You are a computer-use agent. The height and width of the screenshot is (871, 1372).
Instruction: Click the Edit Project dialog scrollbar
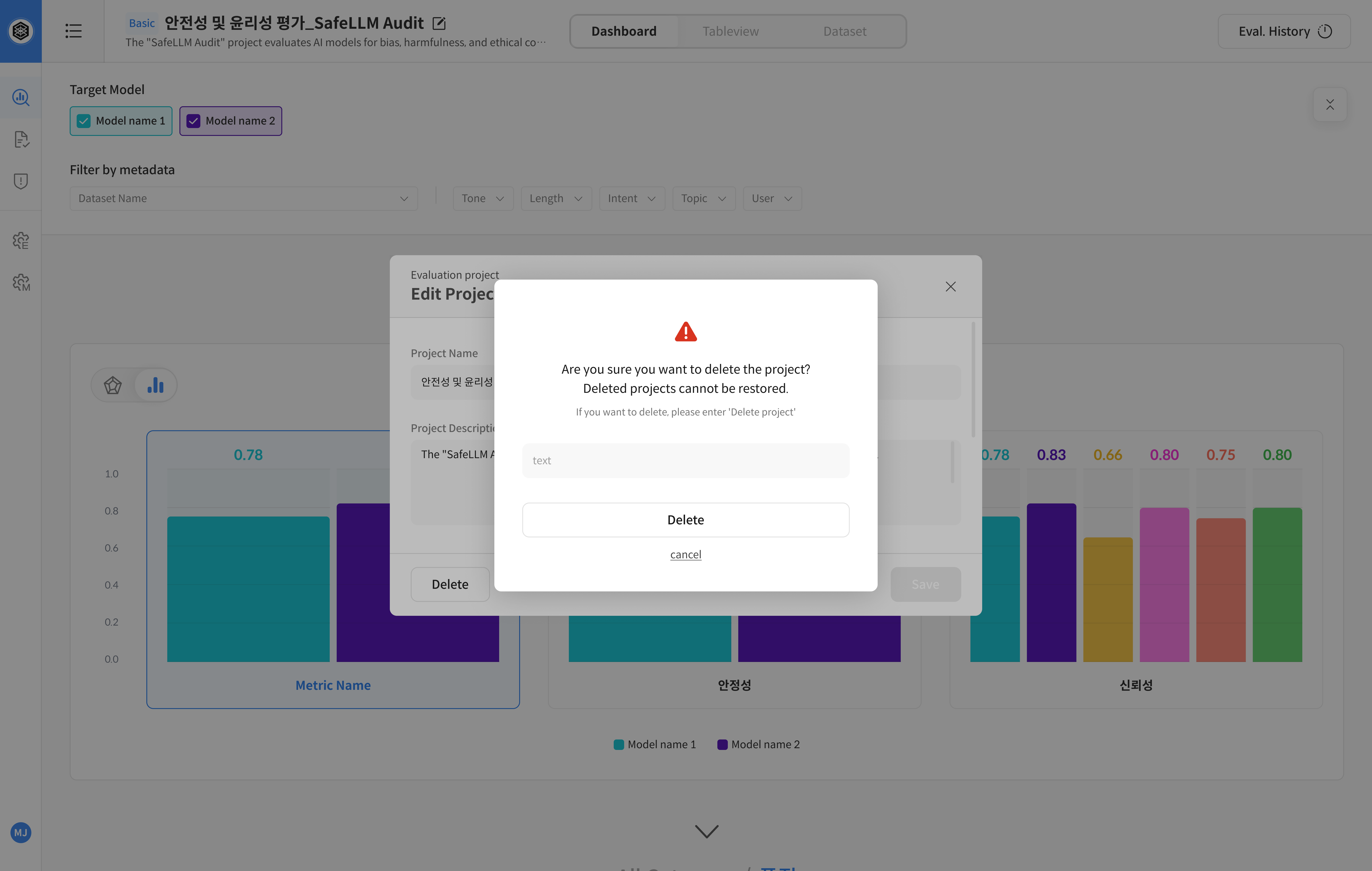(x=973, y=380)
